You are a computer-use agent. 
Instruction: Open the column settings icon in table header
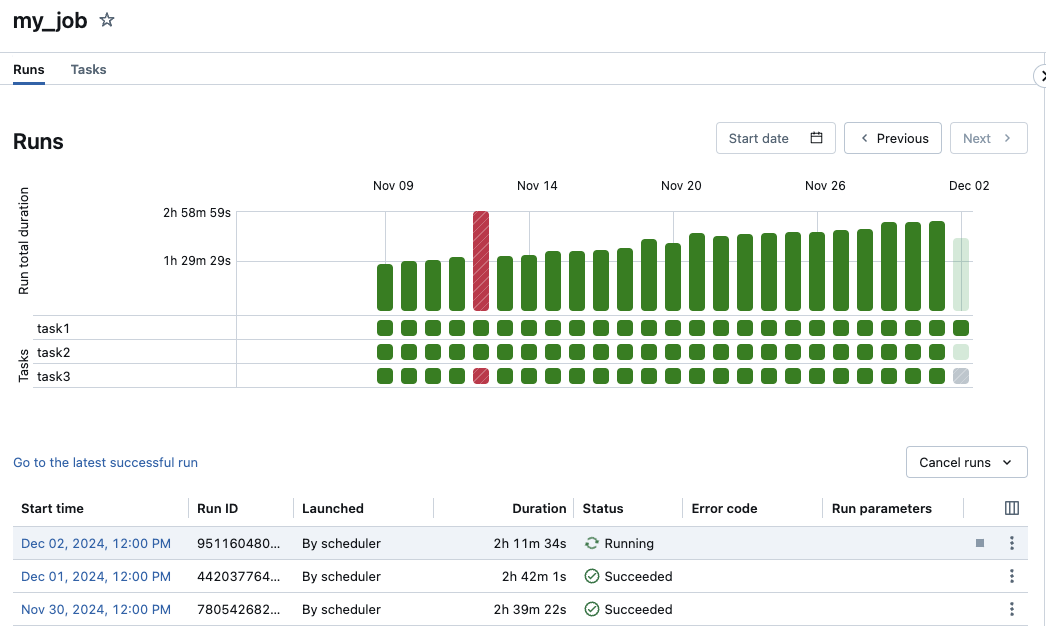1011,508
